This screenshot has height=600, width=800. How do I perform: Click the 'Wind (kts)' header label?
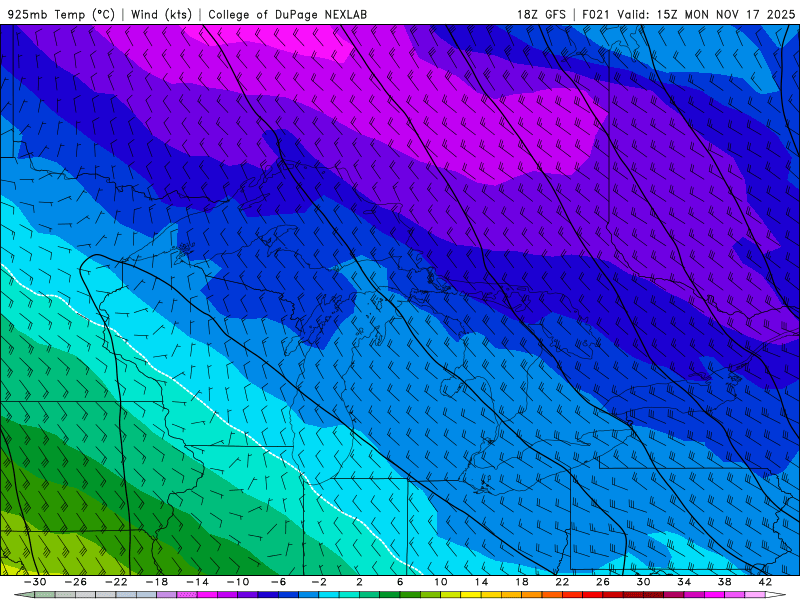[x=161, y=14]
